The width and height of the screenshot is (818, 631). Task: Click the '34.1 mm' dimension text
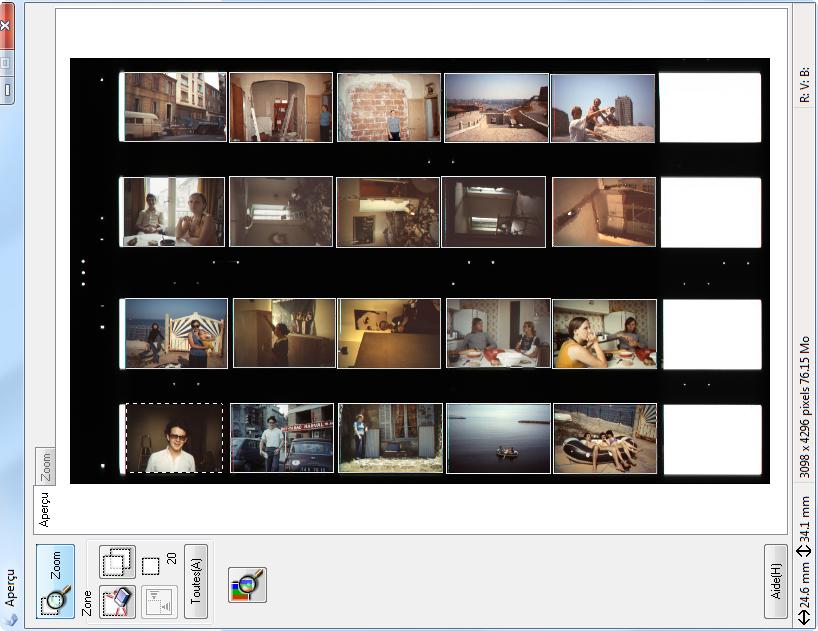(804, 519)
